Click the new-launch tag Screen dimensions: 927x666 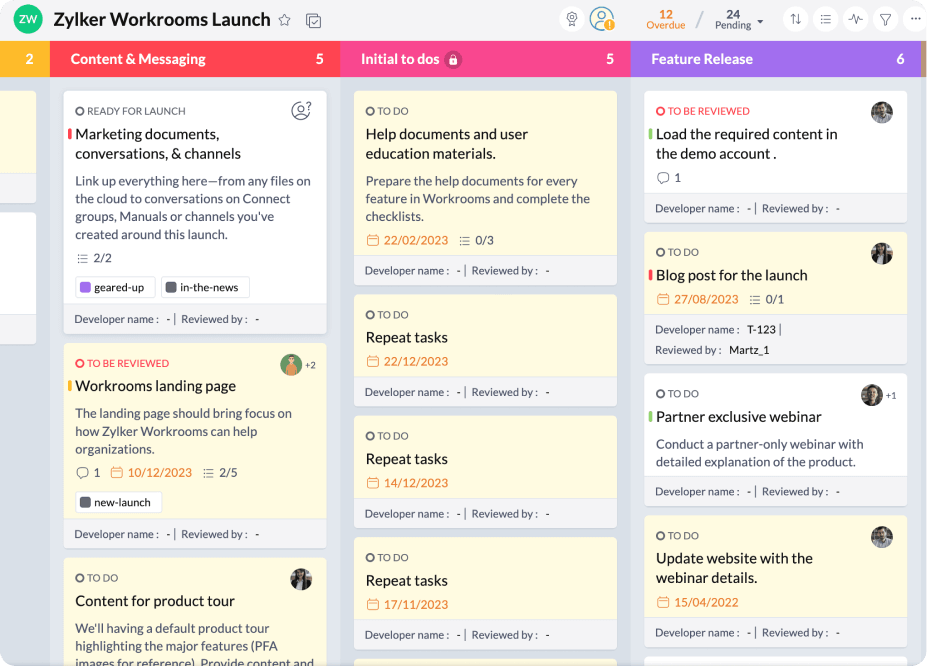coord(118,502)
